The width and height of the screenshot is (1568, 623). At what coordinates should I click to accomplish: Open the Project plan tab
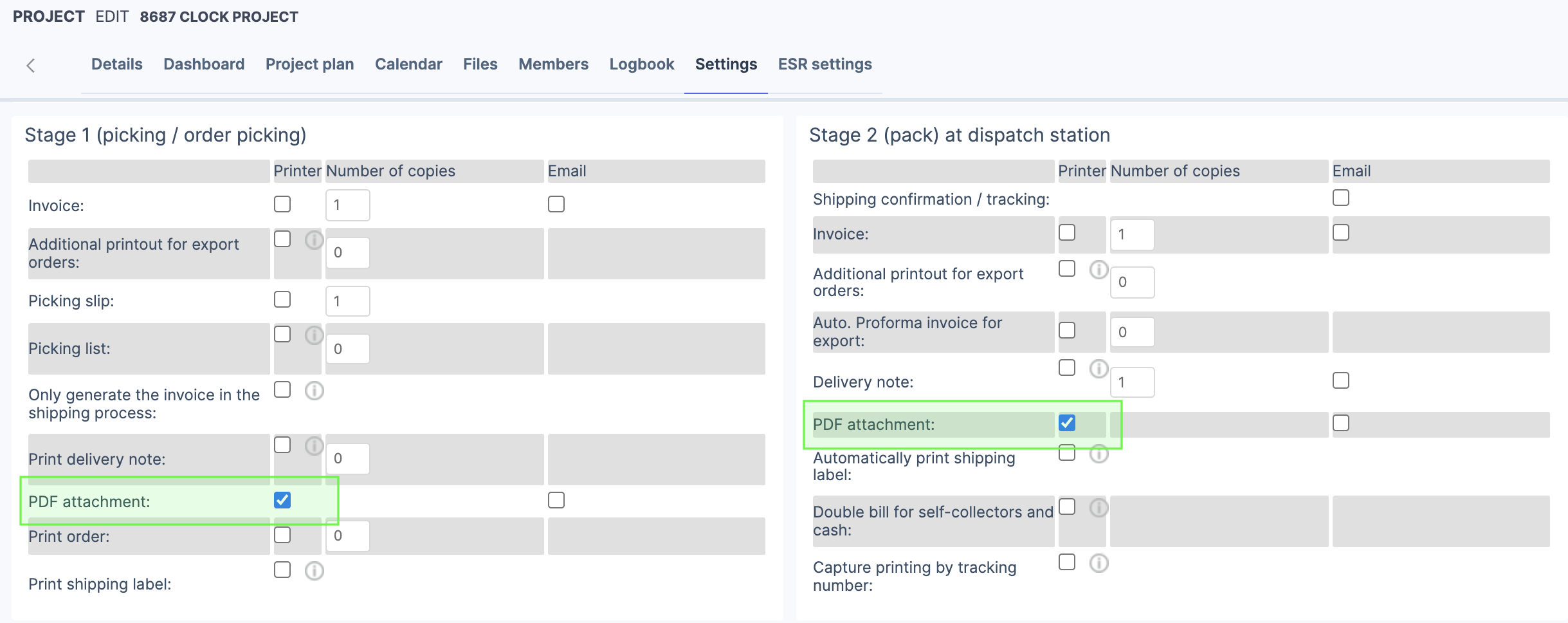coord(309,64)
